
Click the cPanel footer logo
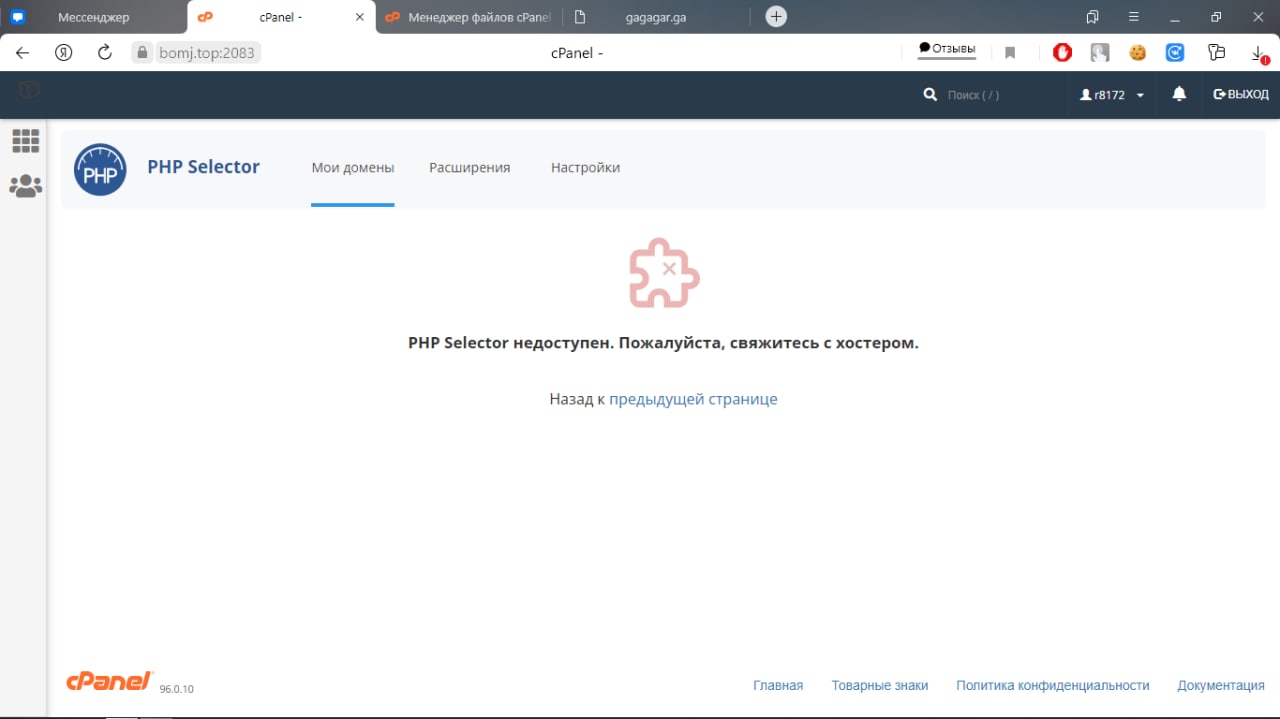[110, 681]
